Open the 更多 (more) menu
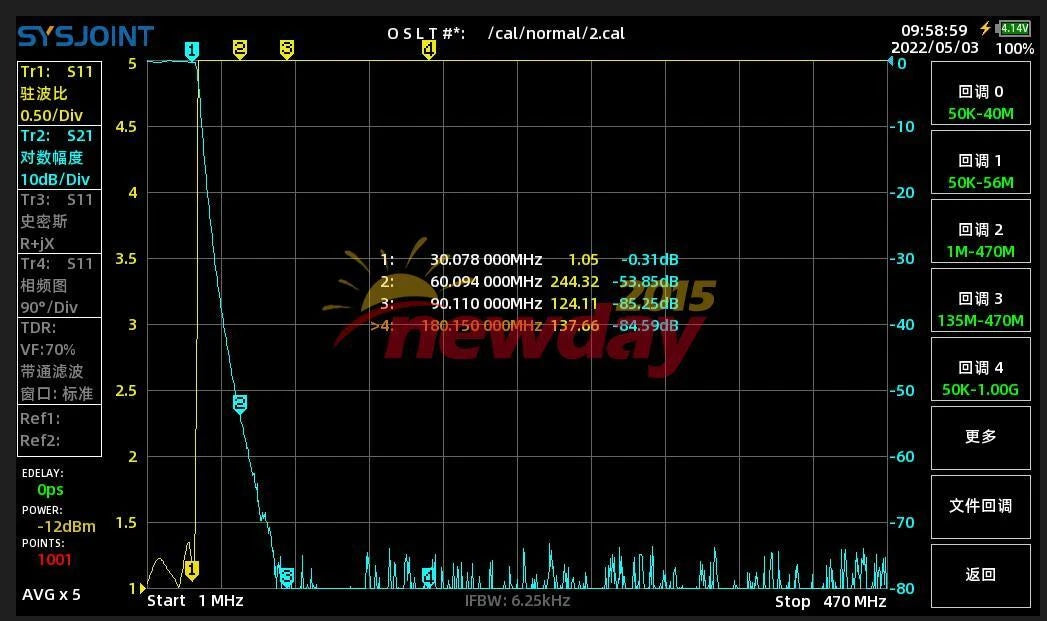The image size is (1047, 621). (980, 438)
